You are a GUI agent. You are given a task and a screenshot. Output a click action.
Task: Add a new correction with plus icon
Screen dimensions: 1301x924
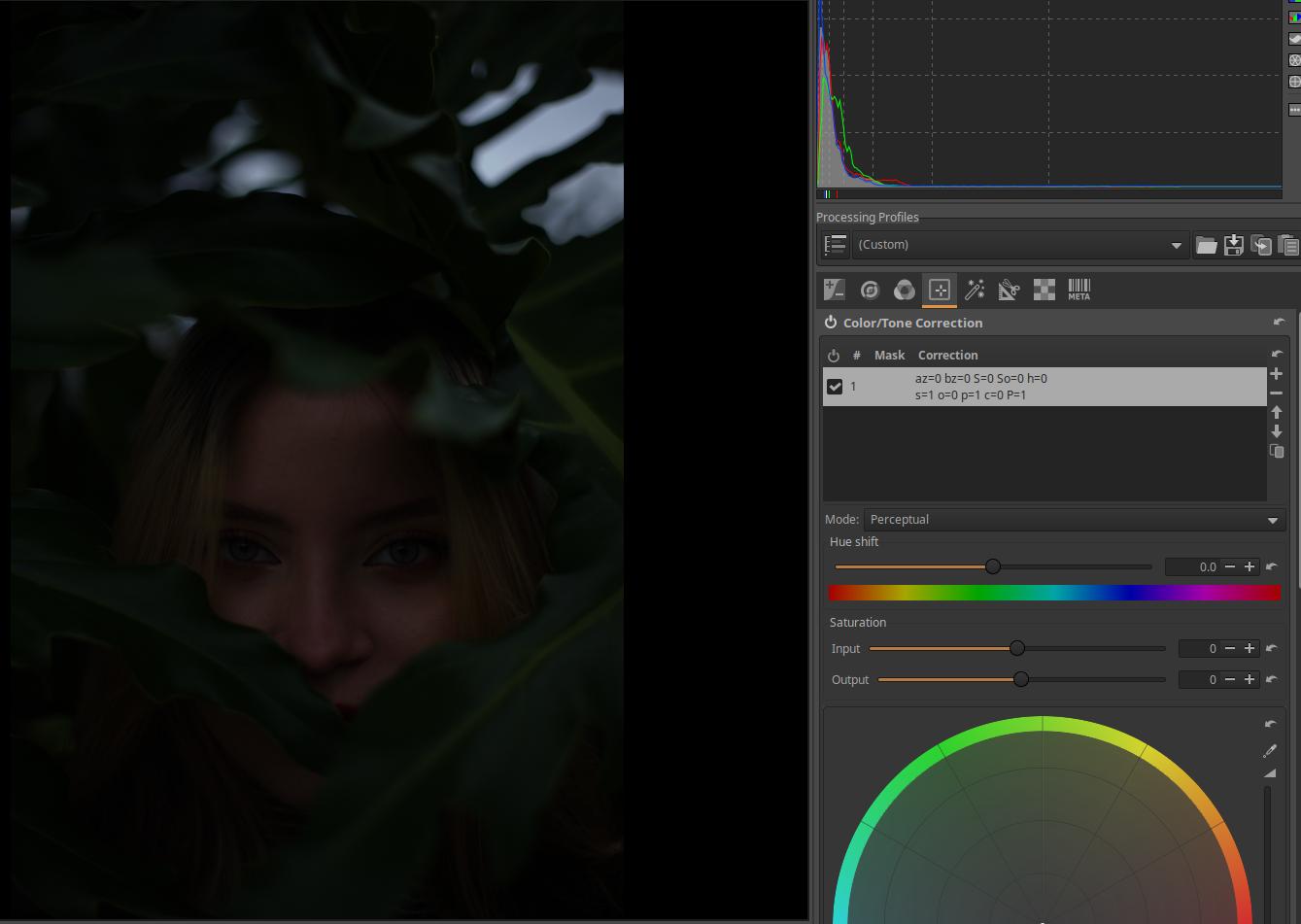(1277, 374)
